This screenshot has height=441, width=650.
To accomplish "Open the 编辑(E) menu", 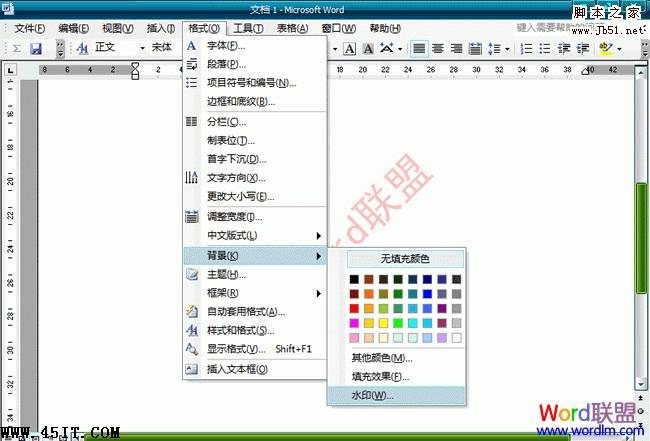I will coord(74,28).
